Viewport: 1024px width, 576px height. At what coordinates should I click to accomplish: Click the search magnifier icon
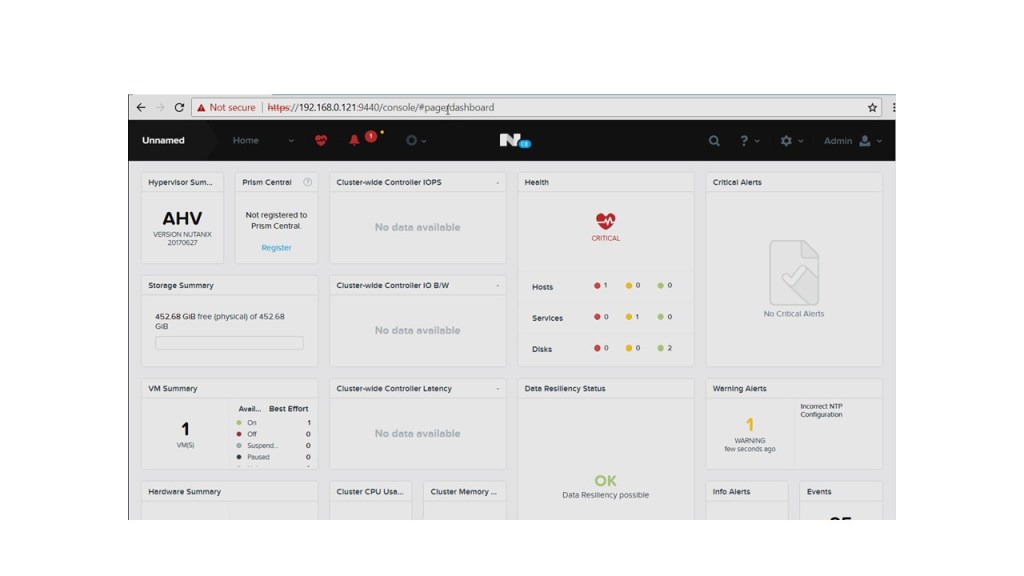(714, 141)
